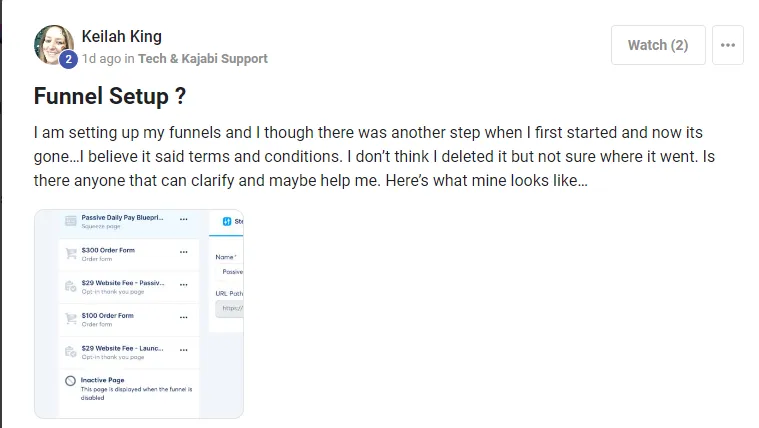Click the $300 Order Form cart icon
The height and width of the screenshot is (428, 759).
coord(71,253)
